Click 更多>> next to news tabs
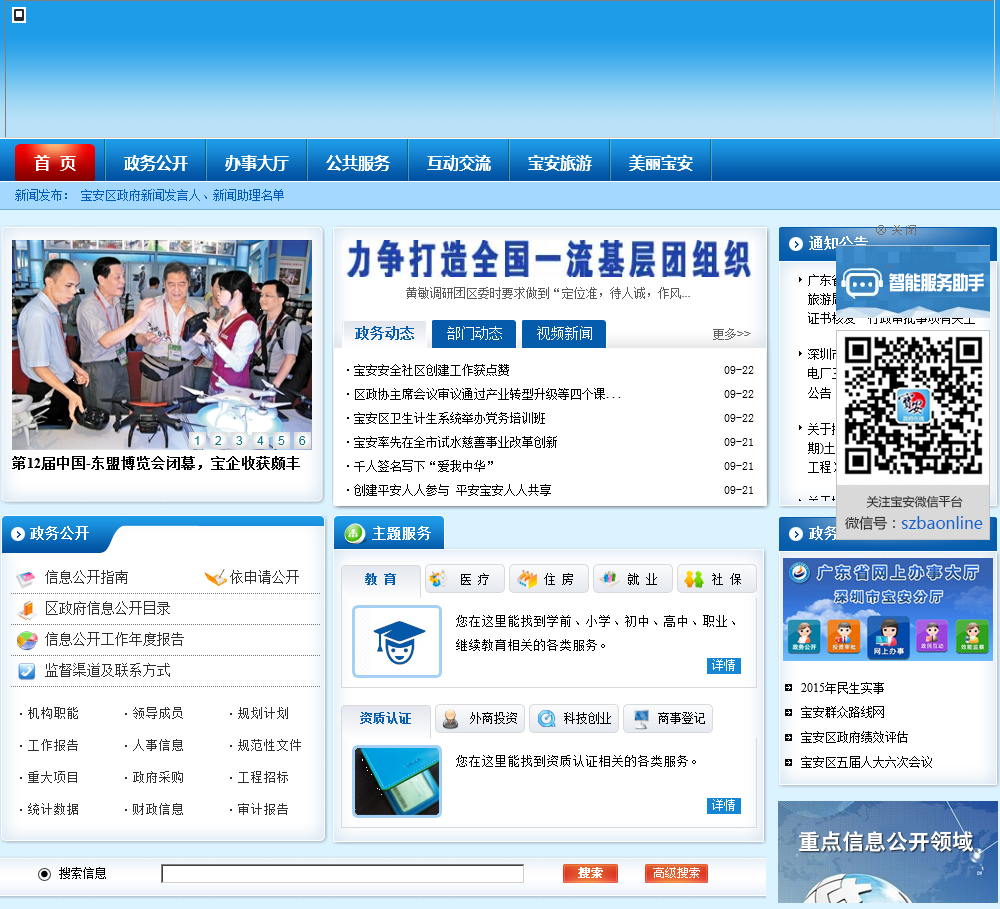Viewport: 1000px width, 909px height. click(x=732, y=334)
